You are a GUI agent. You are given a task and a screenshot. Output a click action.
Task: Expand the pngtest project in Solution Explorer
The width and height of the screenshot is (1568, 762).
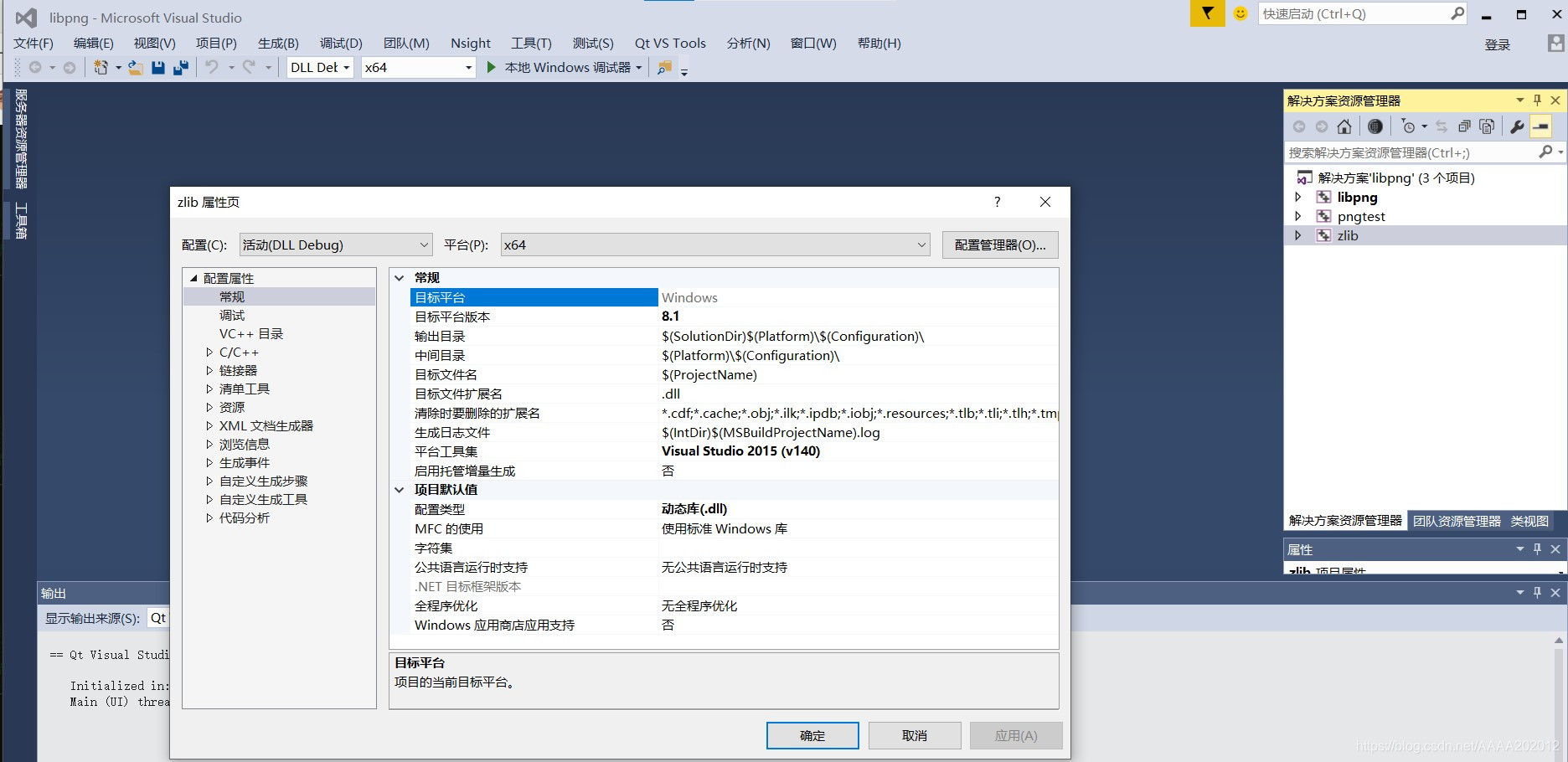[x=1298, y=216]
